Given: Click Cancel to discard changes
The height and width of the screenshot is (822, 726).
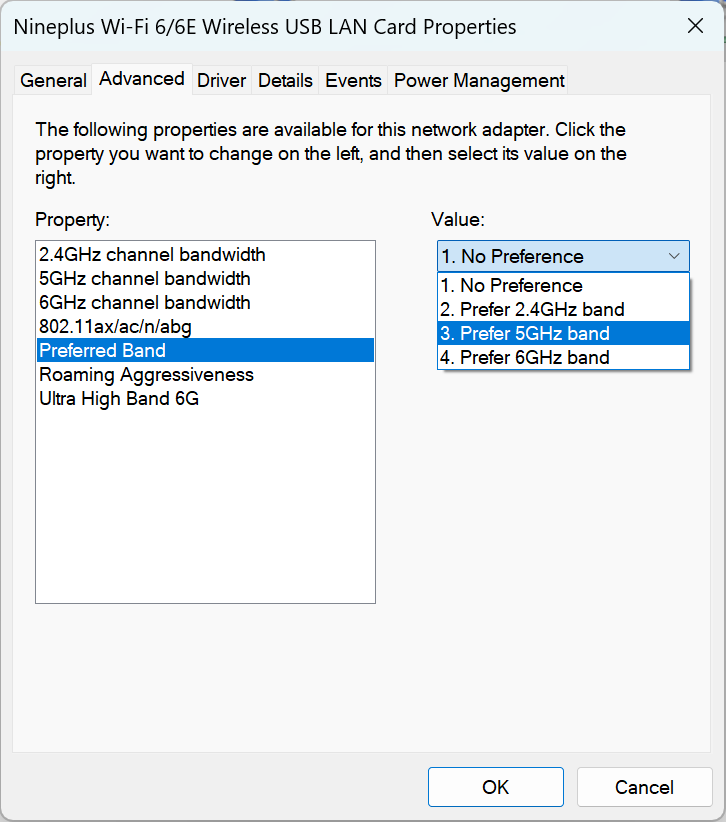Looking at the screenshot, I should pyautogui.click(x=644, y=787).
